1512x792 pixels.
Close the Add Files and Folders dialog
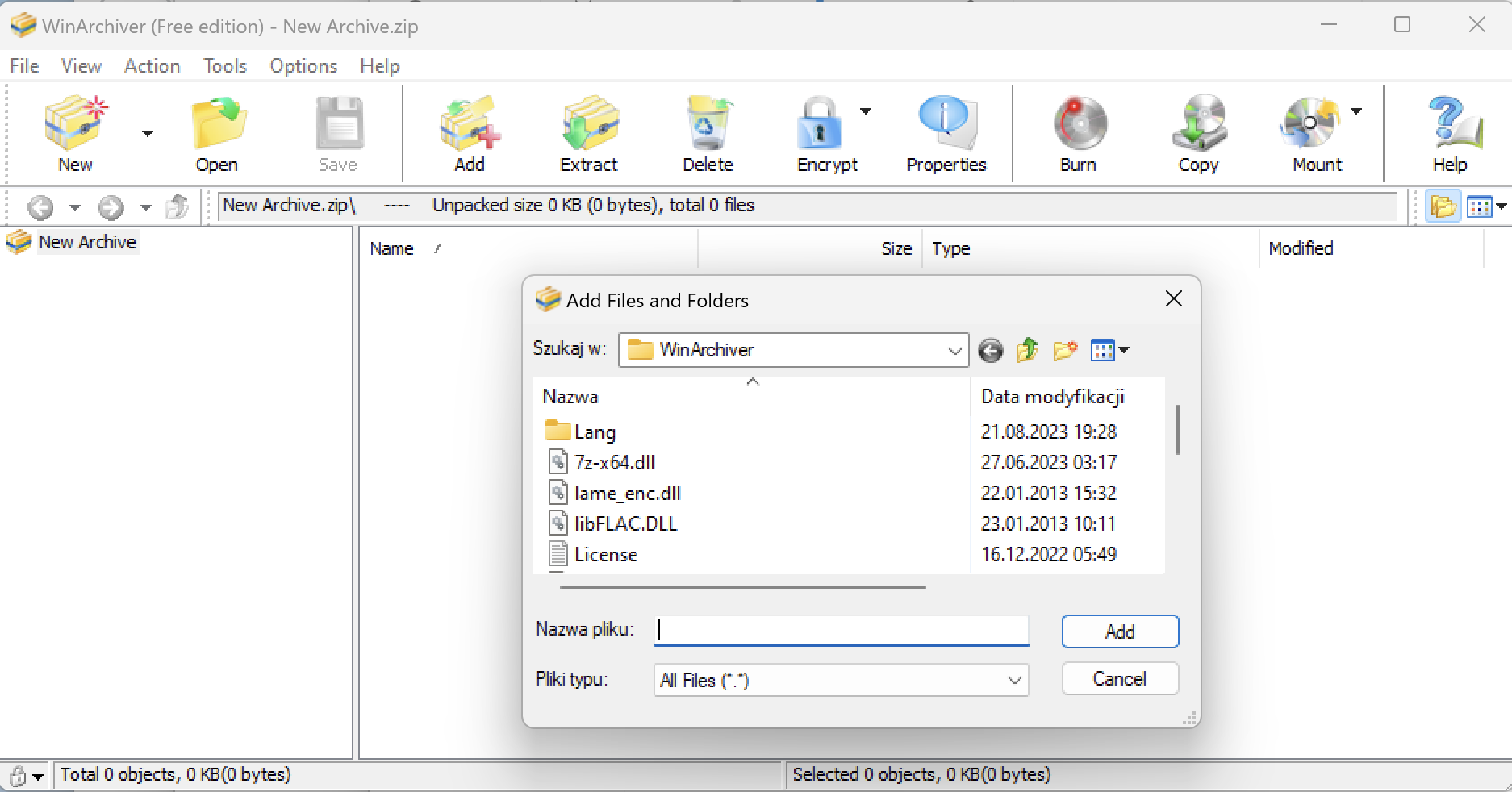point(1174,299)
